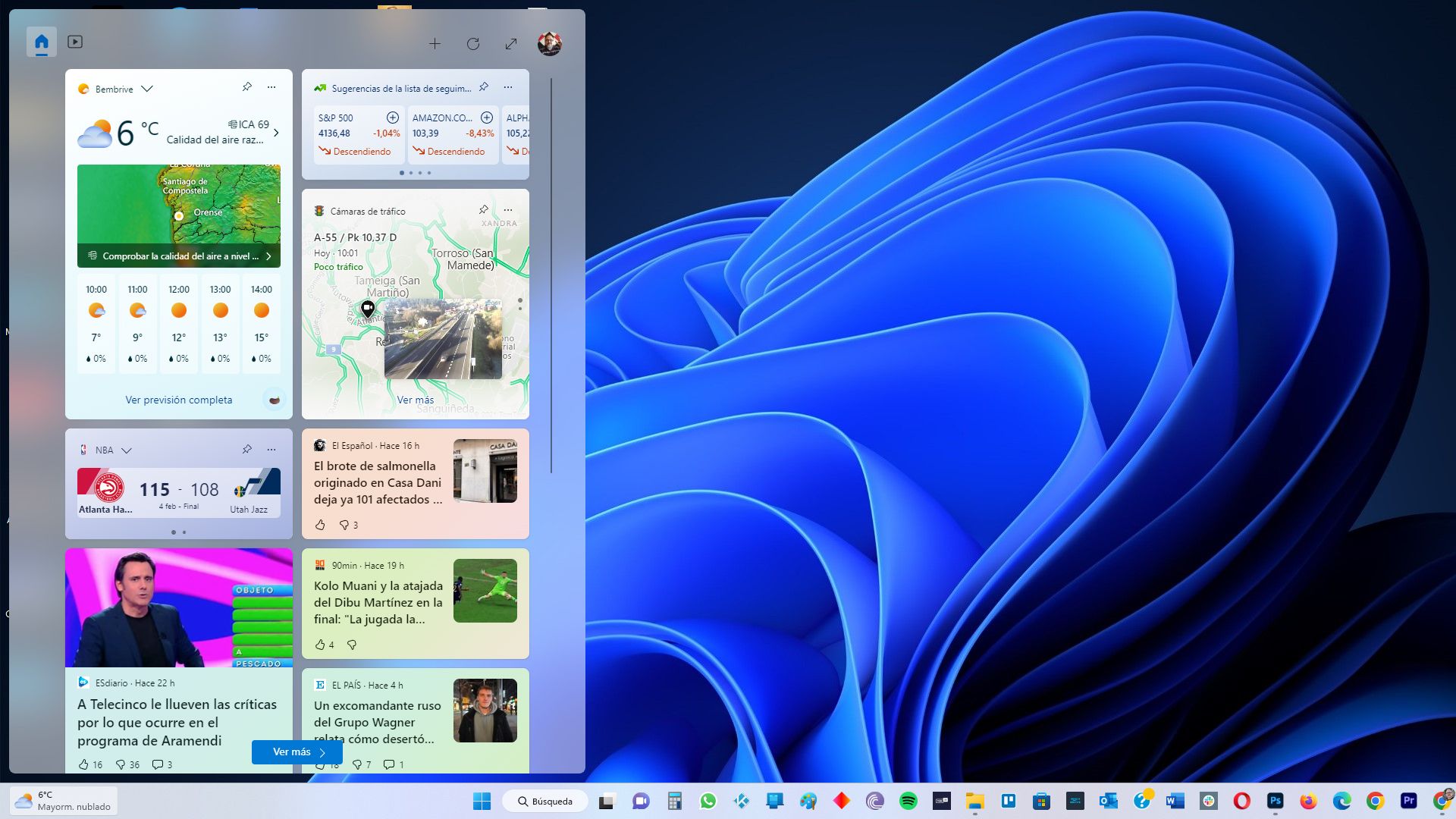Pin the Bembrive weather widget
The height and width of the screenshot is (819, 1456).
[246, 87]
